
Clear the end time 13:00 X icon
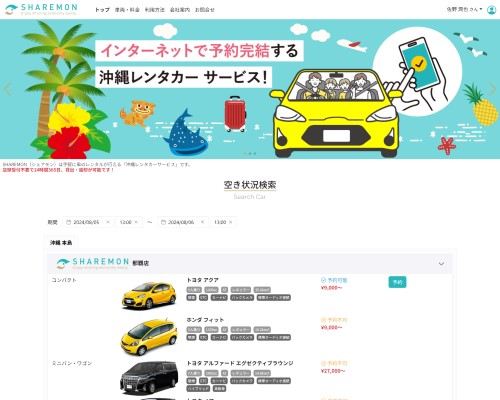tap(231, 222)
